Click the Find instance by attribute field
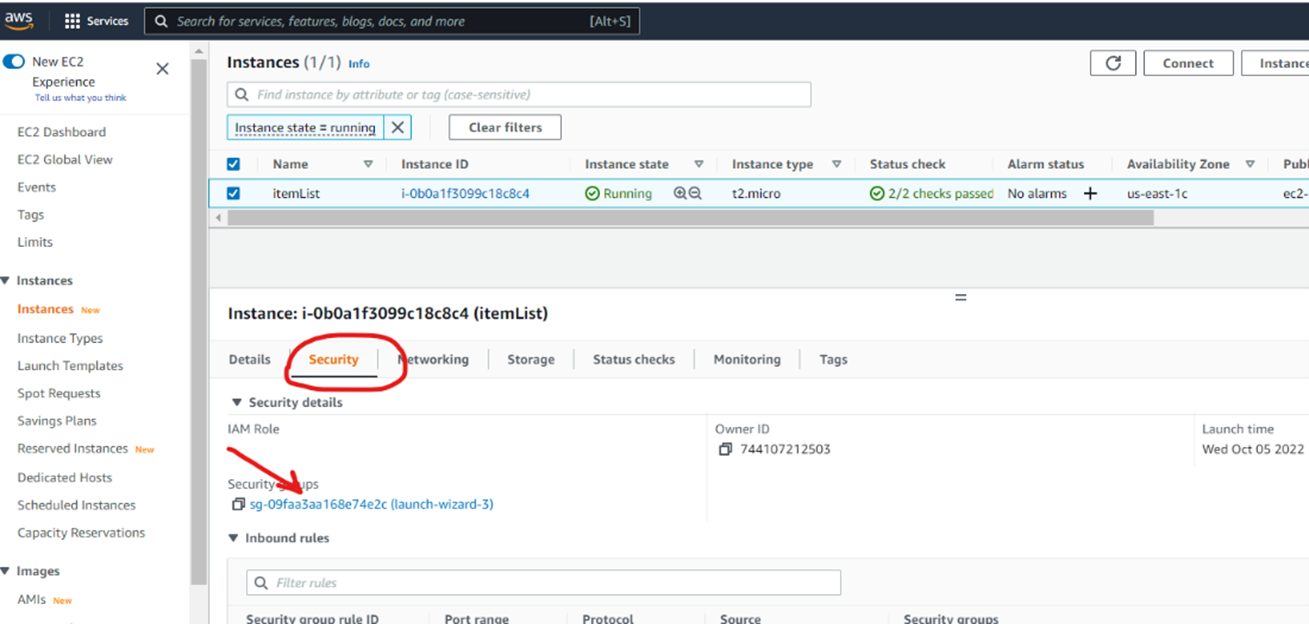The width and height of the screenshot is (1309, 624). click(x=519, y=95)
